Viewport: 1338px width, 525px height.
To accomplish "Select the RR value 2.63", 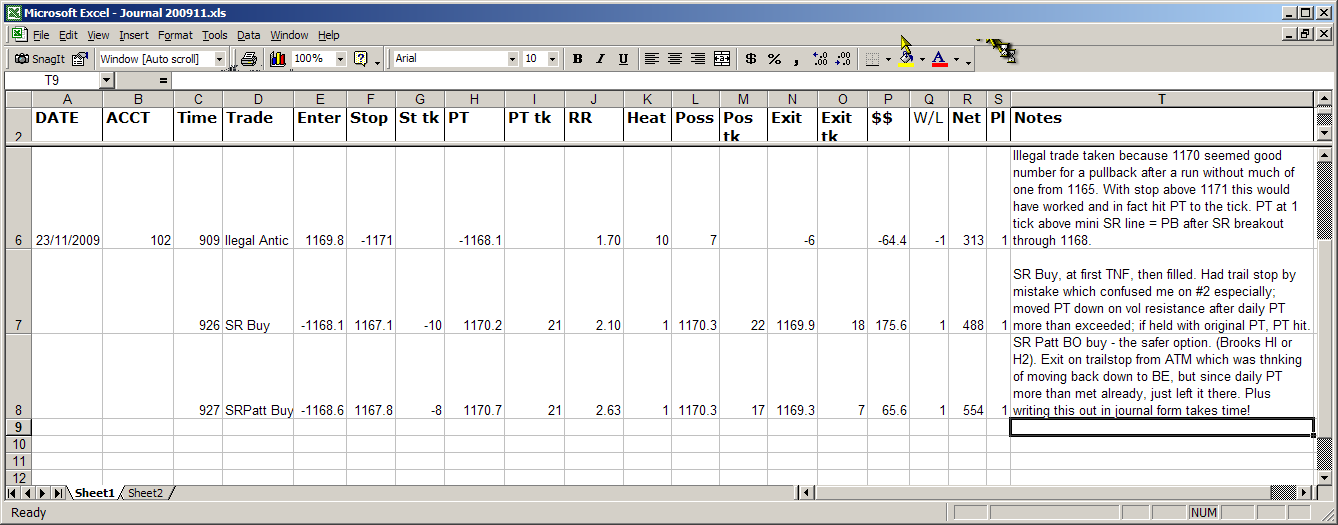I will 594,376.
